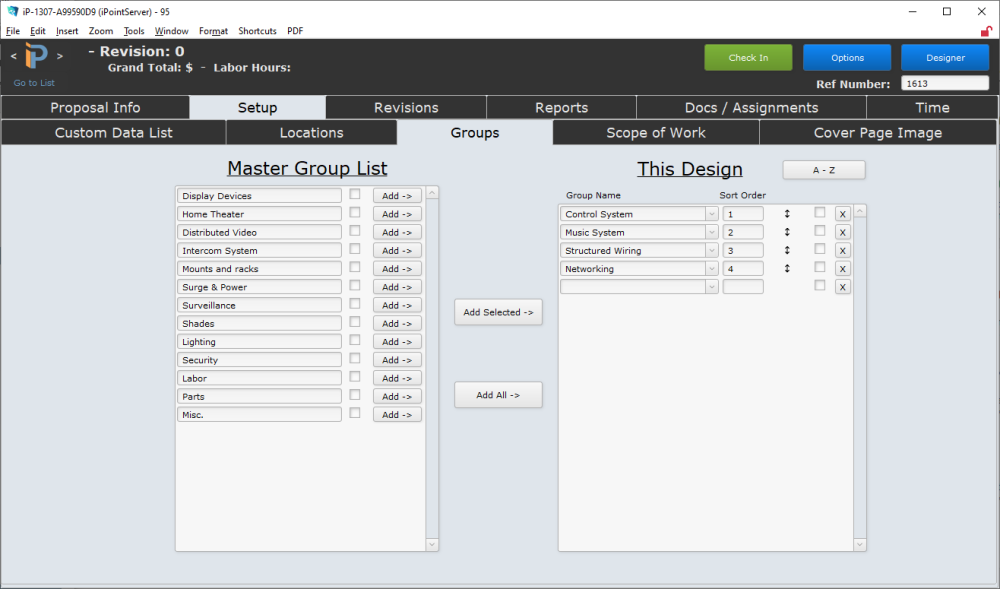Check the Surveillance checkbox
Viewport: 1000px width, 589px height.
[x=355, y=303]
